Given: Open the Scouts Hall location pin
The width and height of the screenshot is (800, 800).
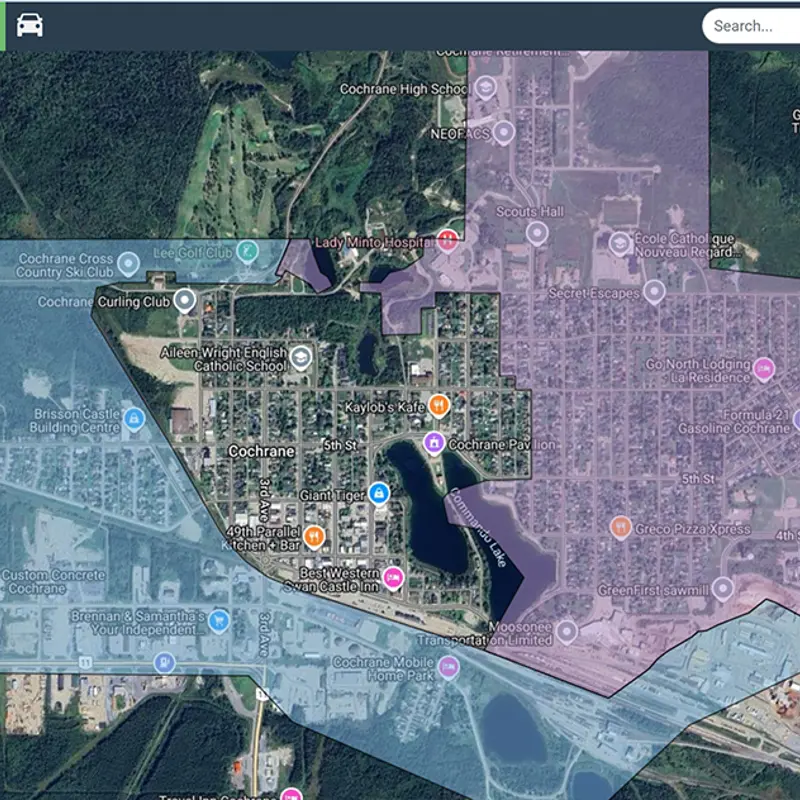Looking at the screenshot, I should click(x=537, y=234).
